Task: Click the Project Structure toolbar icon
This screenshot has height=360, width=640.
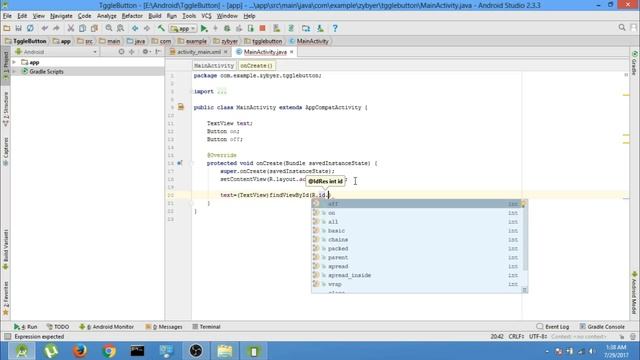Action: (x=306, y=28)
